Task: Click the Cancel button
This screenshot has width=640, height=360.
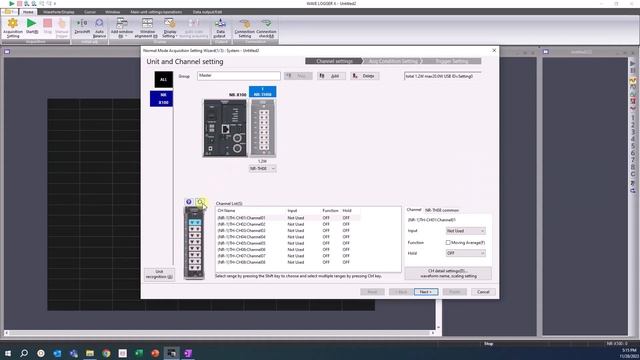Action: pyautogui.click(x=483, y=292)
